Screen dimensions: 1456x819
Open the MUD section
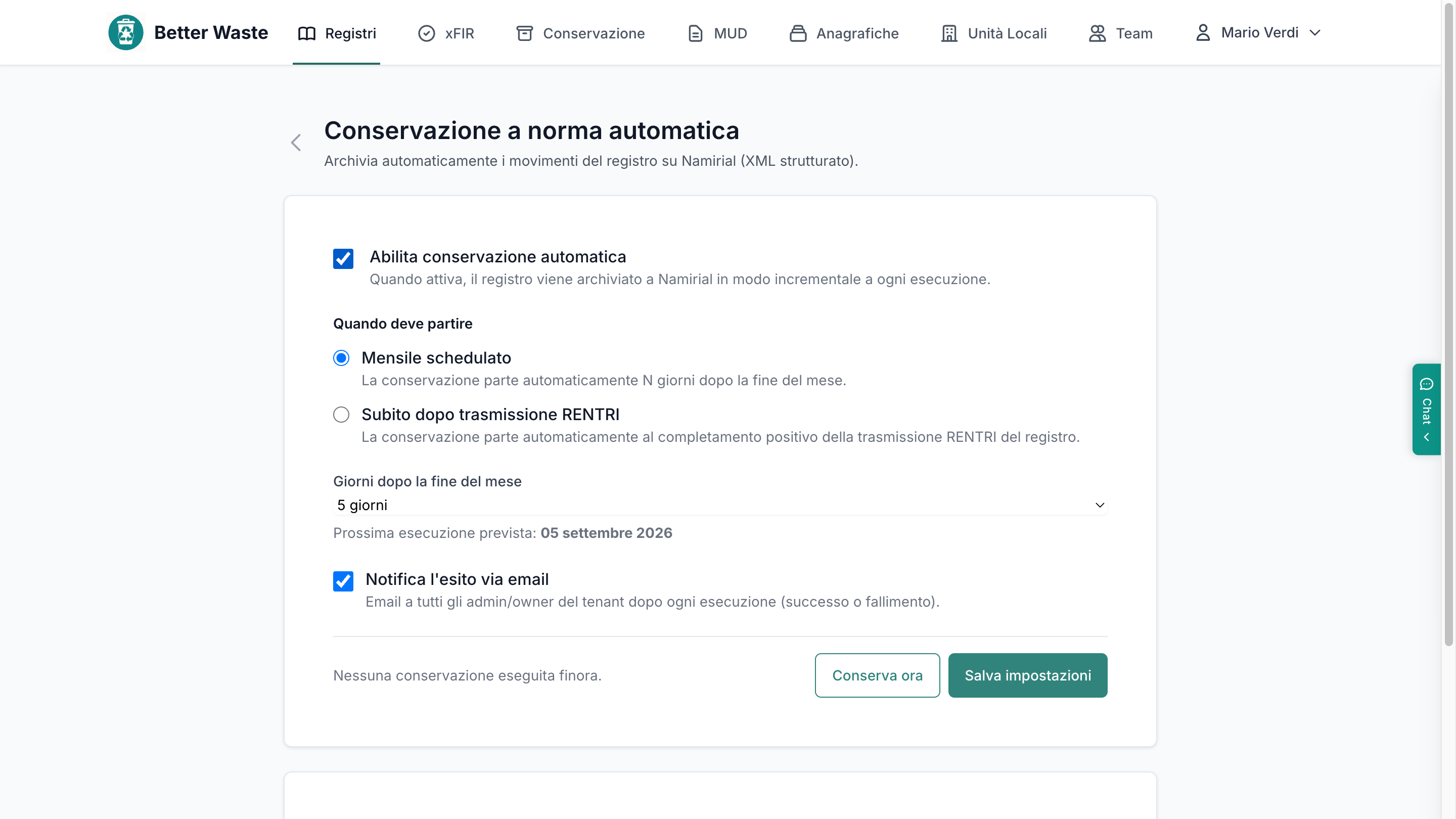click(x=717, y=33)
